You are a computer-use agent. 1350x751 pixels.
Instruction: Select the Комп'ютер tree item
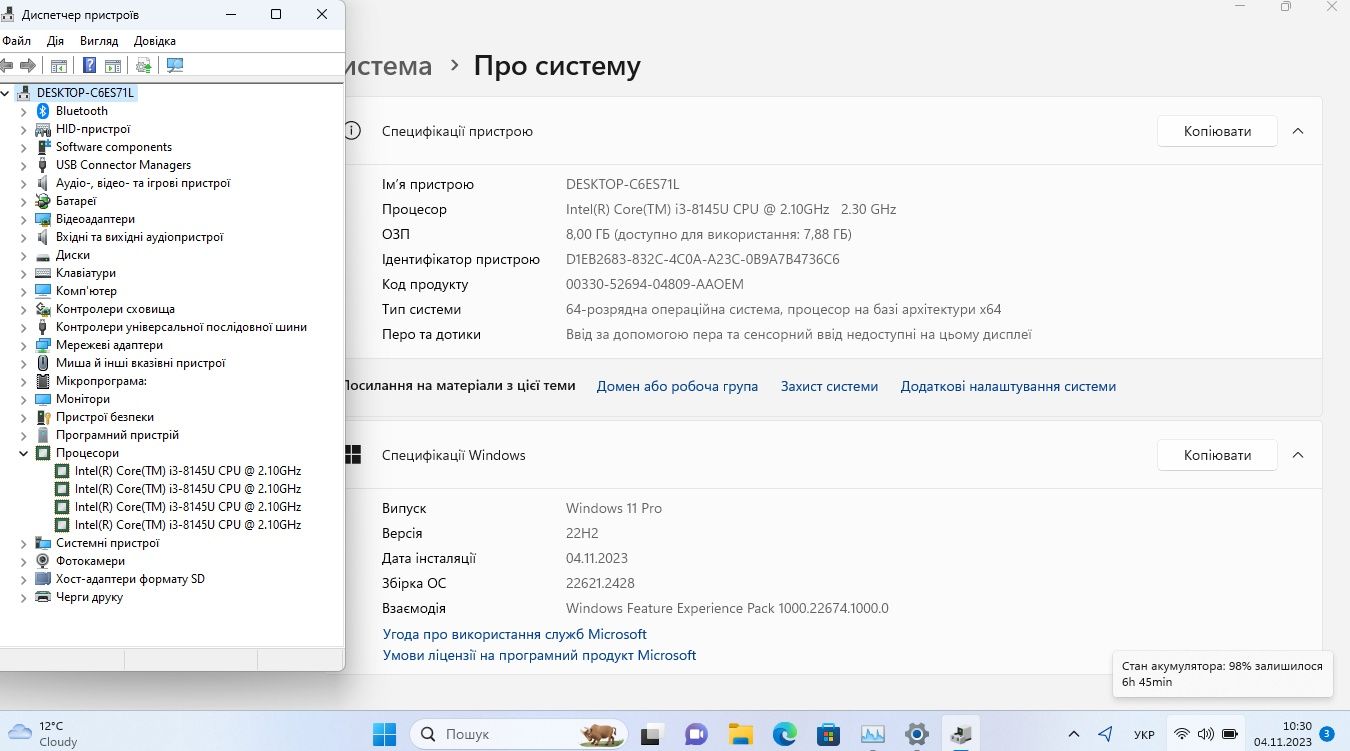86,291
